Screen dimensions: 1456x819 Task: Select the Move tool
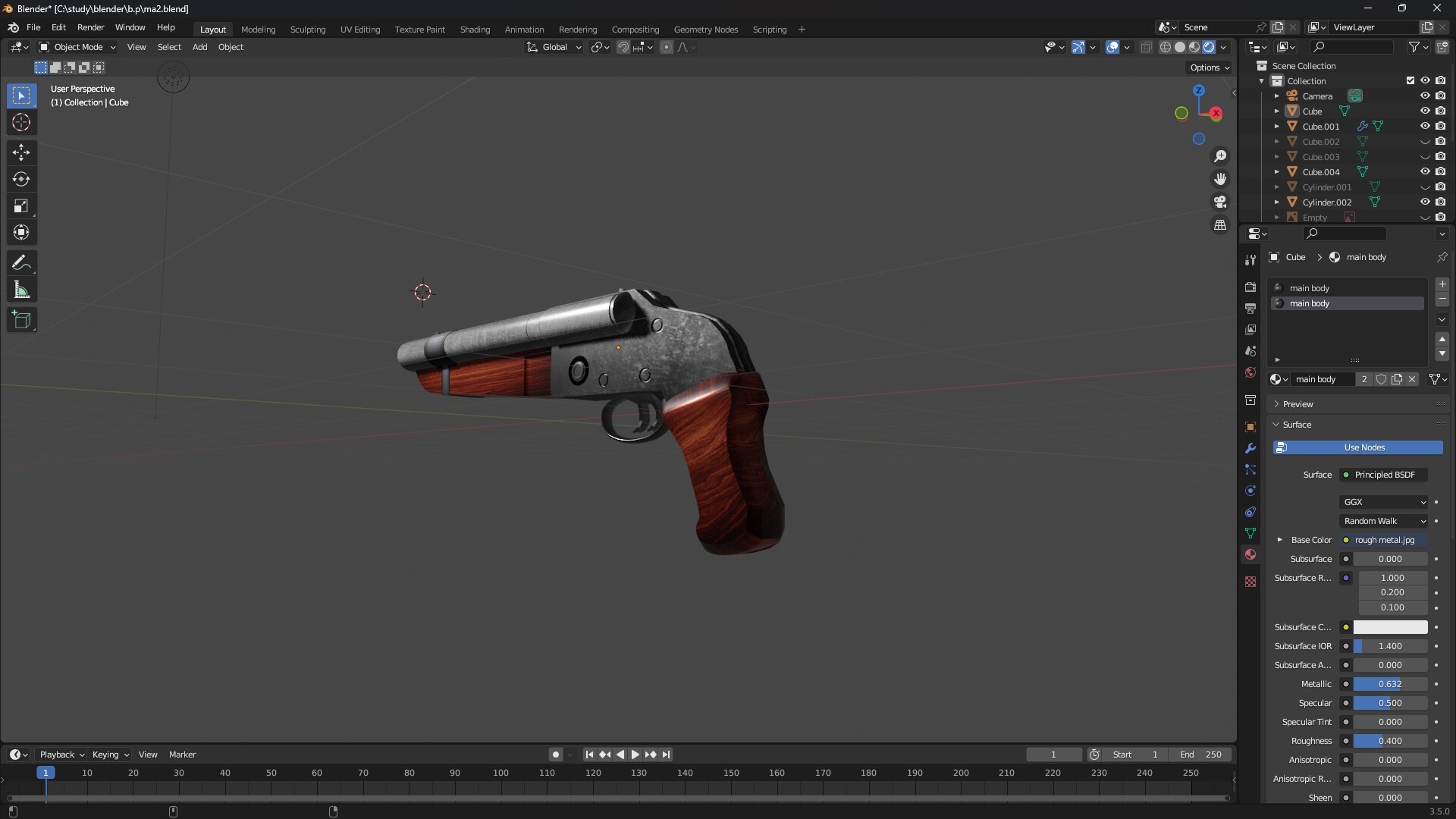(x=21, y=152)
